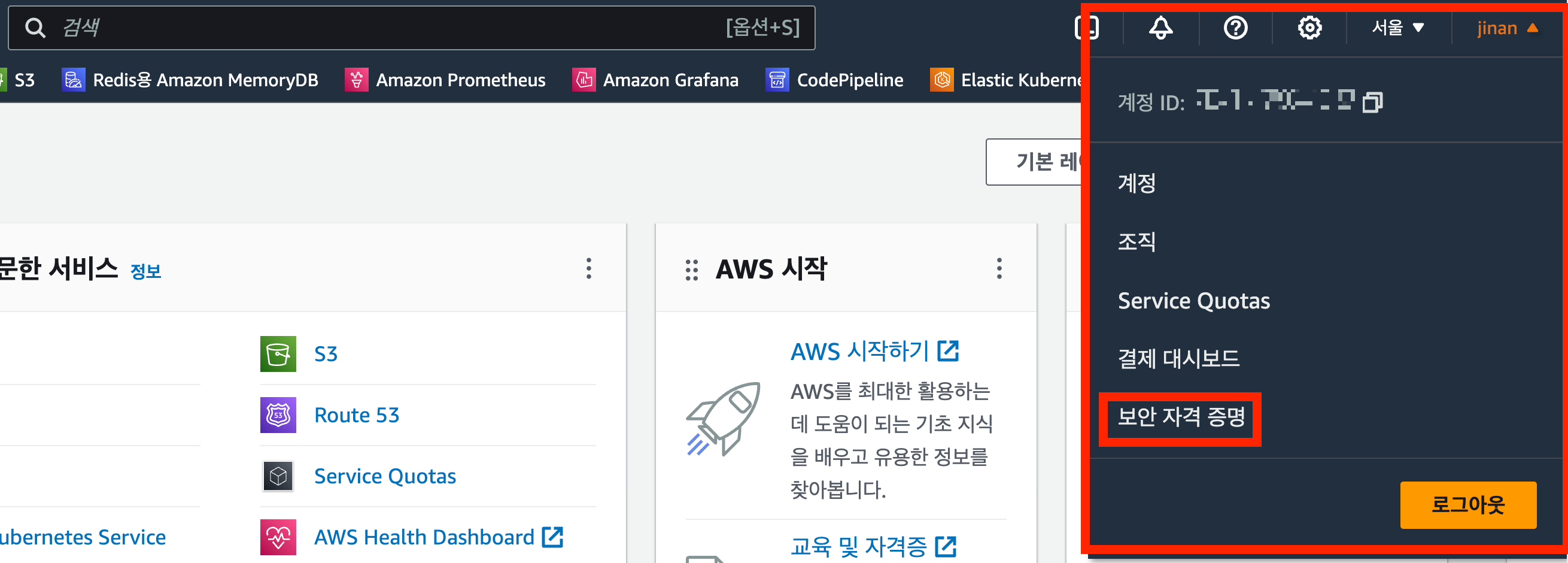Click the 기본 레이아웃 button
The image size is (1568, 563).
pos(1034,162)
